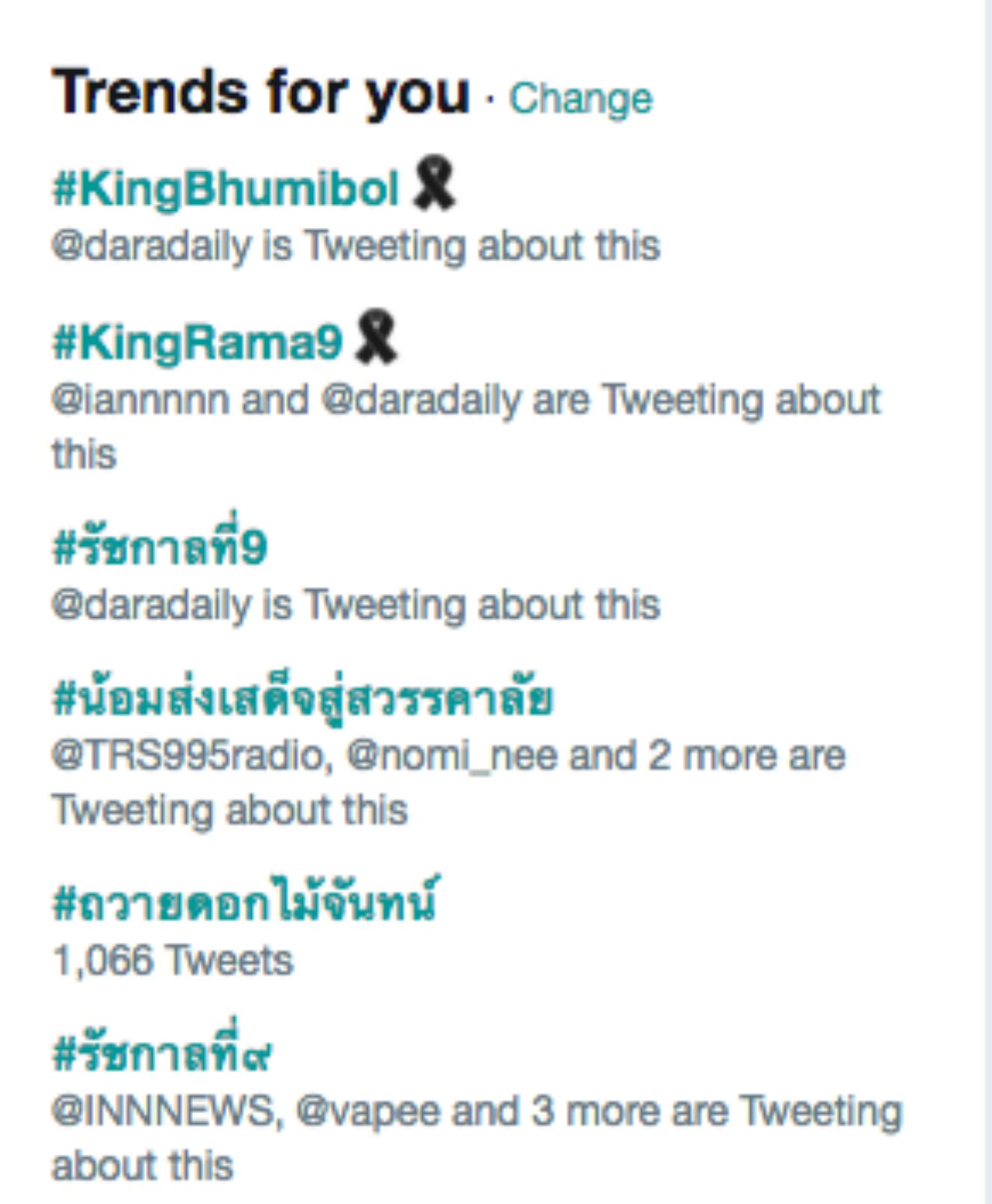Screen dimensions: 992x1204
Task: Click the black ribbon icon beside #KingRama9
Action: pos(376,337)
